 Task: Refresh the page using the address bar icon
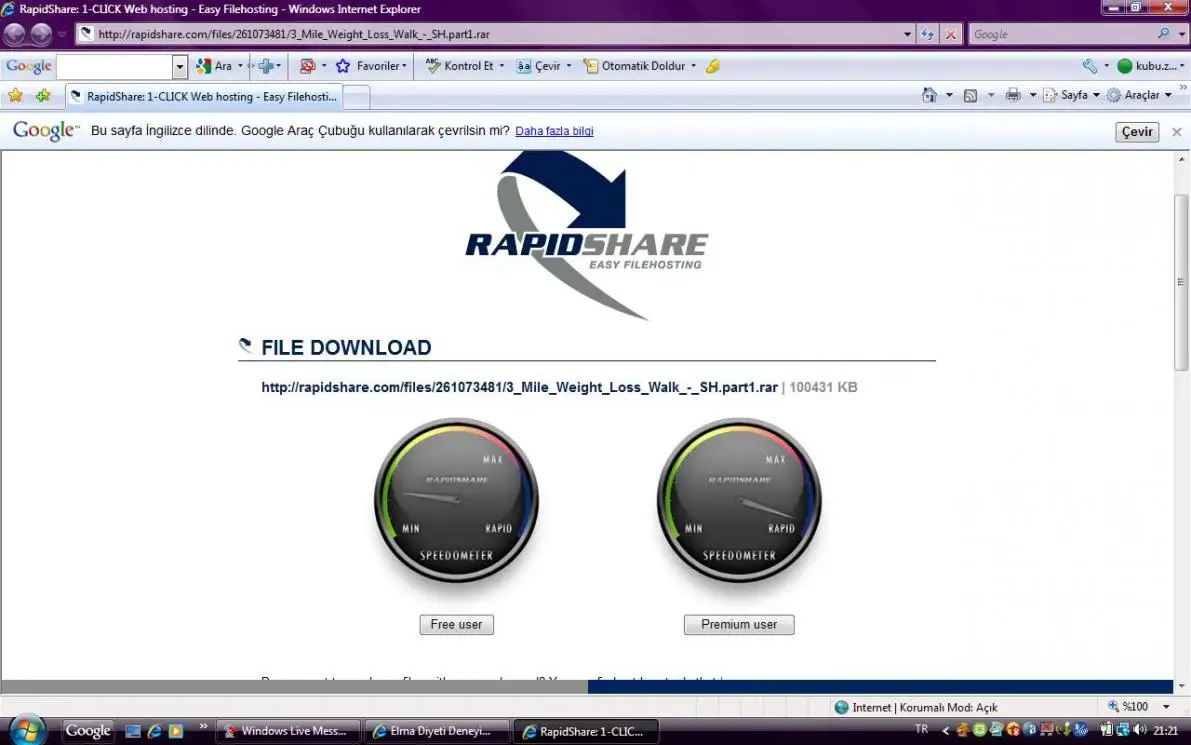[927, 34]
